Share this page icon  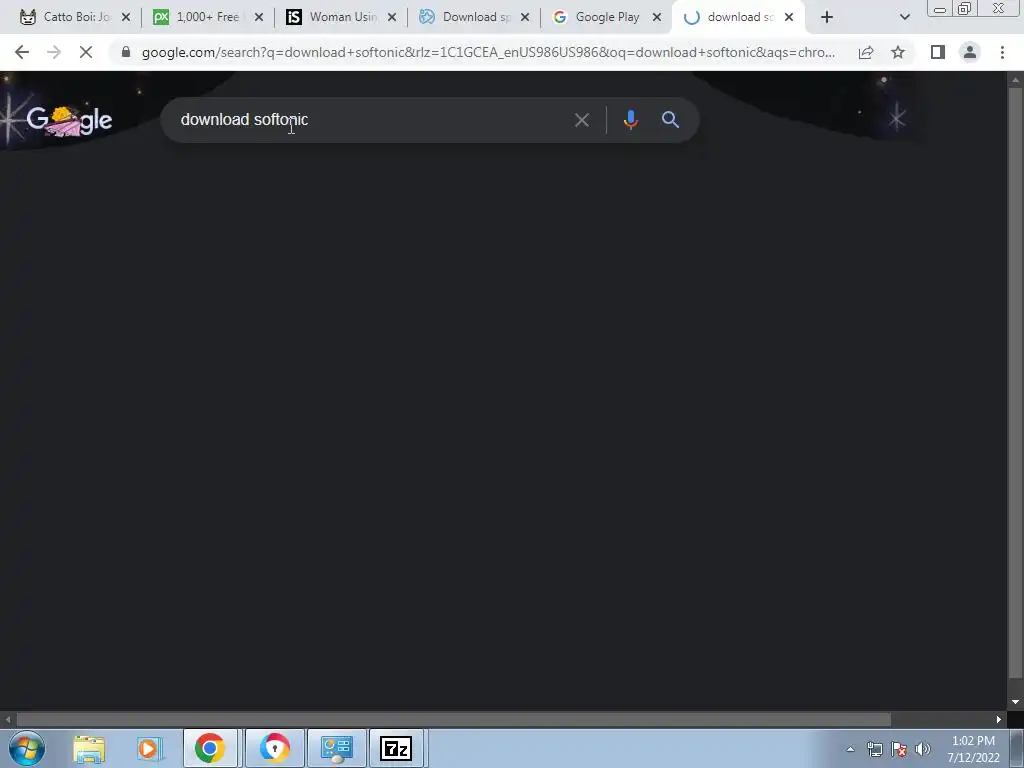pos(866,52)
